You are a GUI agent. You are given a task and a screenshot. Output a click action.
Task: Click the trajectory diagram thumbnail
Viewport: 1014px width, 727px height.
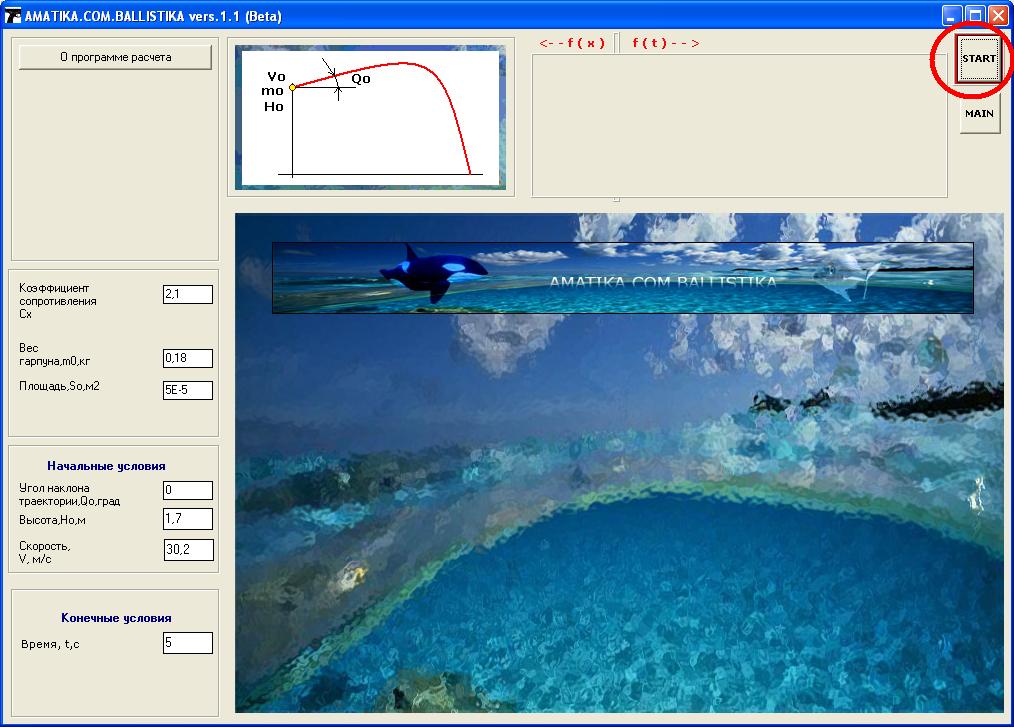coord(370,117)
